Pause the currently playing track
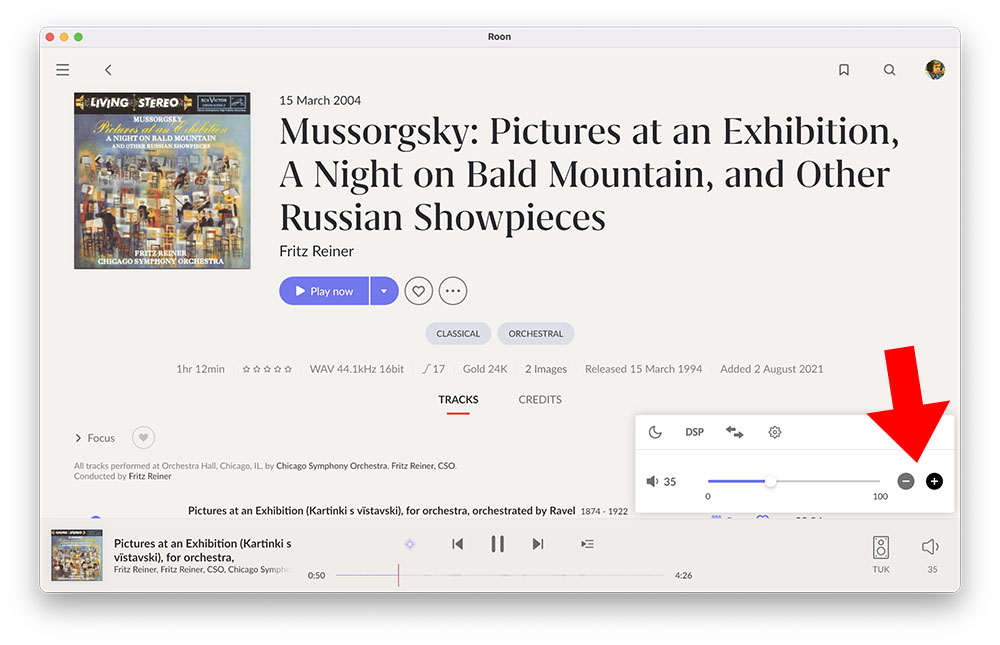1000x645 pixels. tap(497, 544)
